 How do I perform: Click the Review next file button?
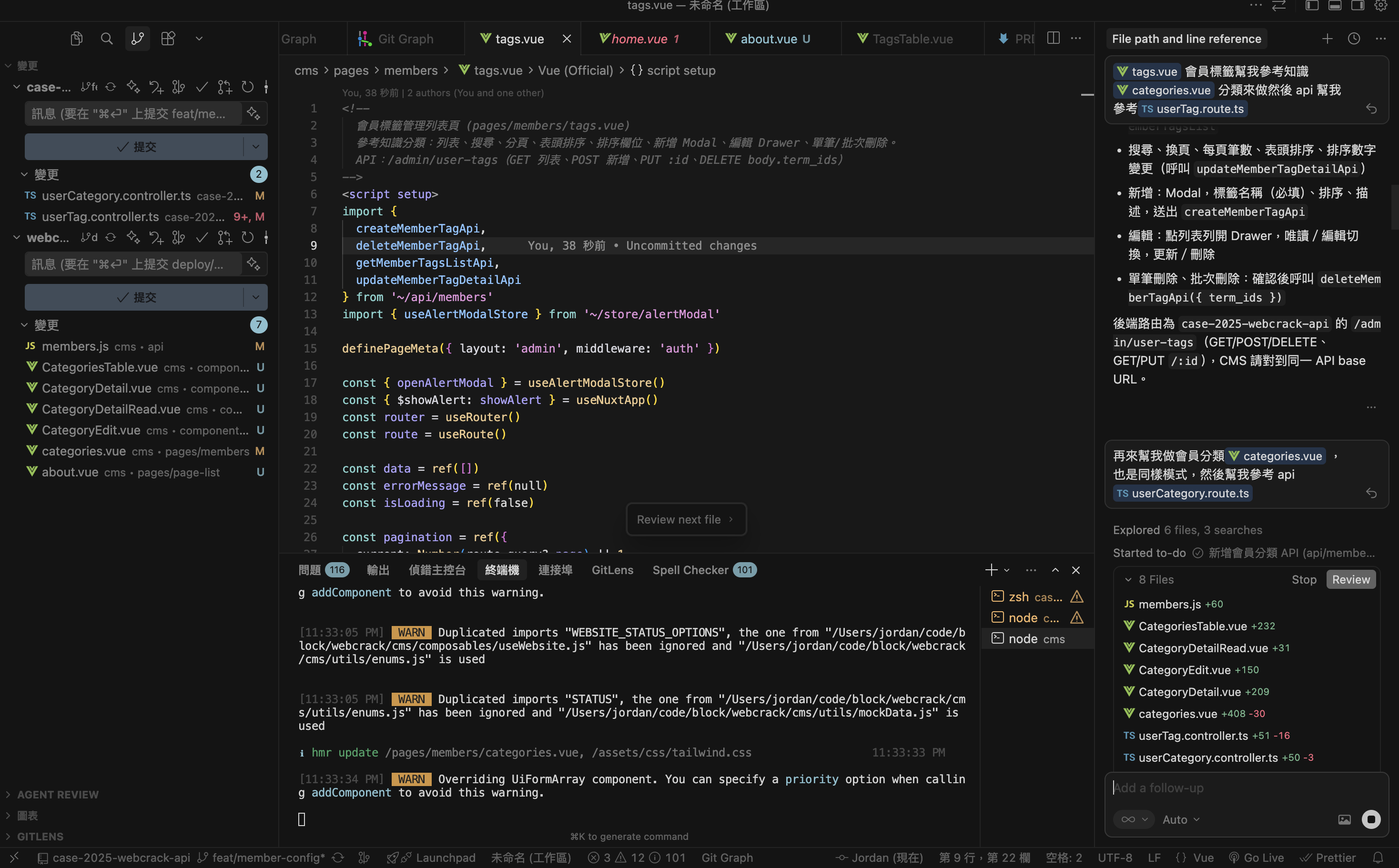[685, 520]
